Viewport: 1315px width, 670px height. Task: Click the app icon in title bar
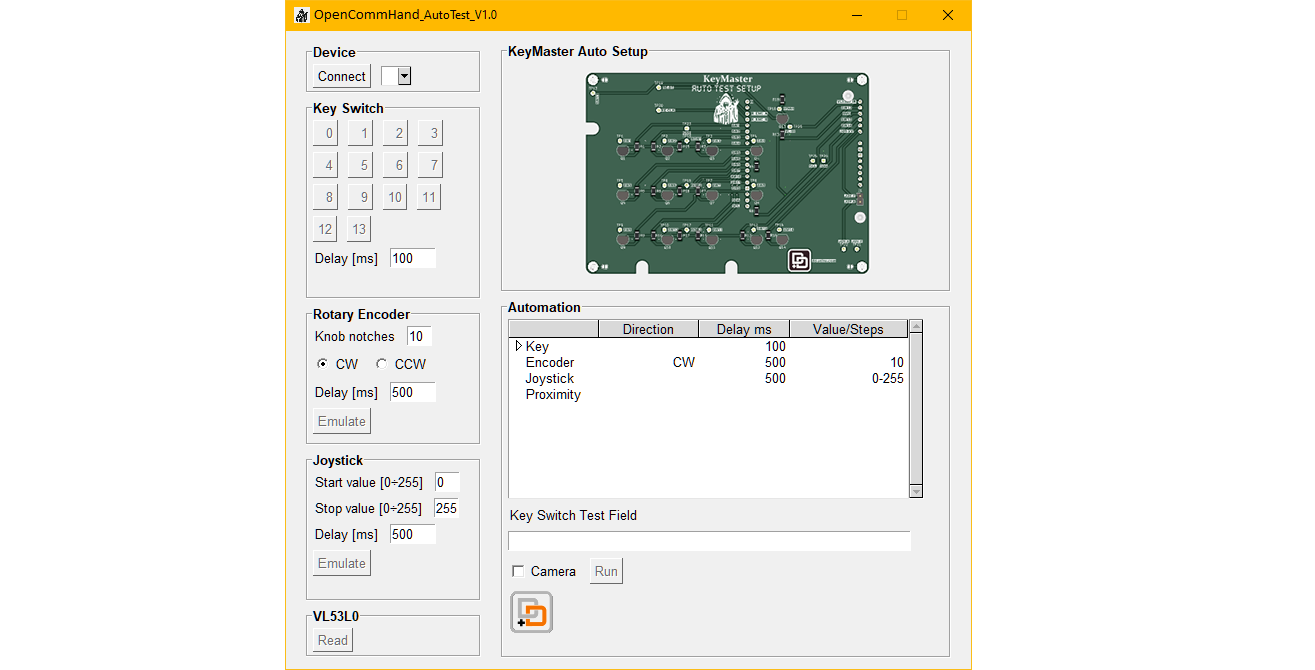pyautogui.click(x=301, y=15)
